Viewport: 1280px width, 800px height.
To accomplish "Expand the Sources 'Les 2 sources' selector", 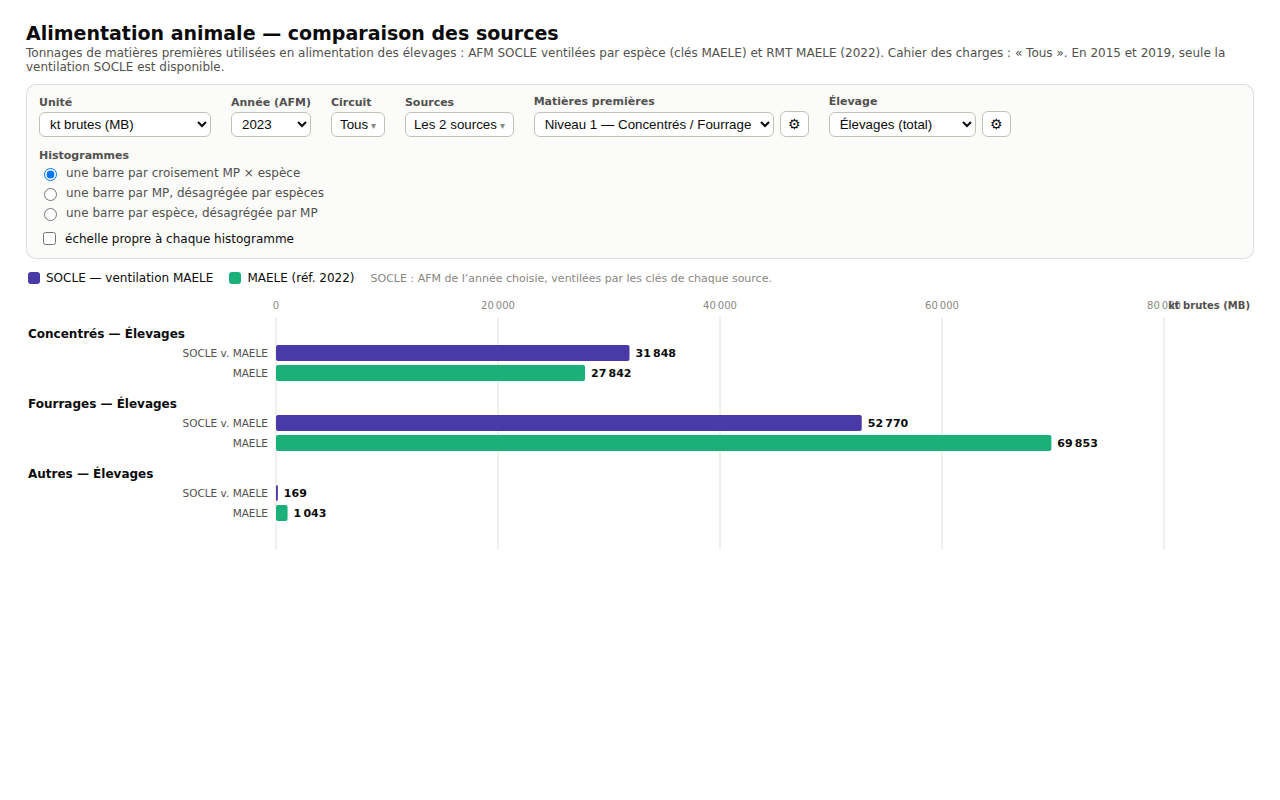I will [459, 124].
